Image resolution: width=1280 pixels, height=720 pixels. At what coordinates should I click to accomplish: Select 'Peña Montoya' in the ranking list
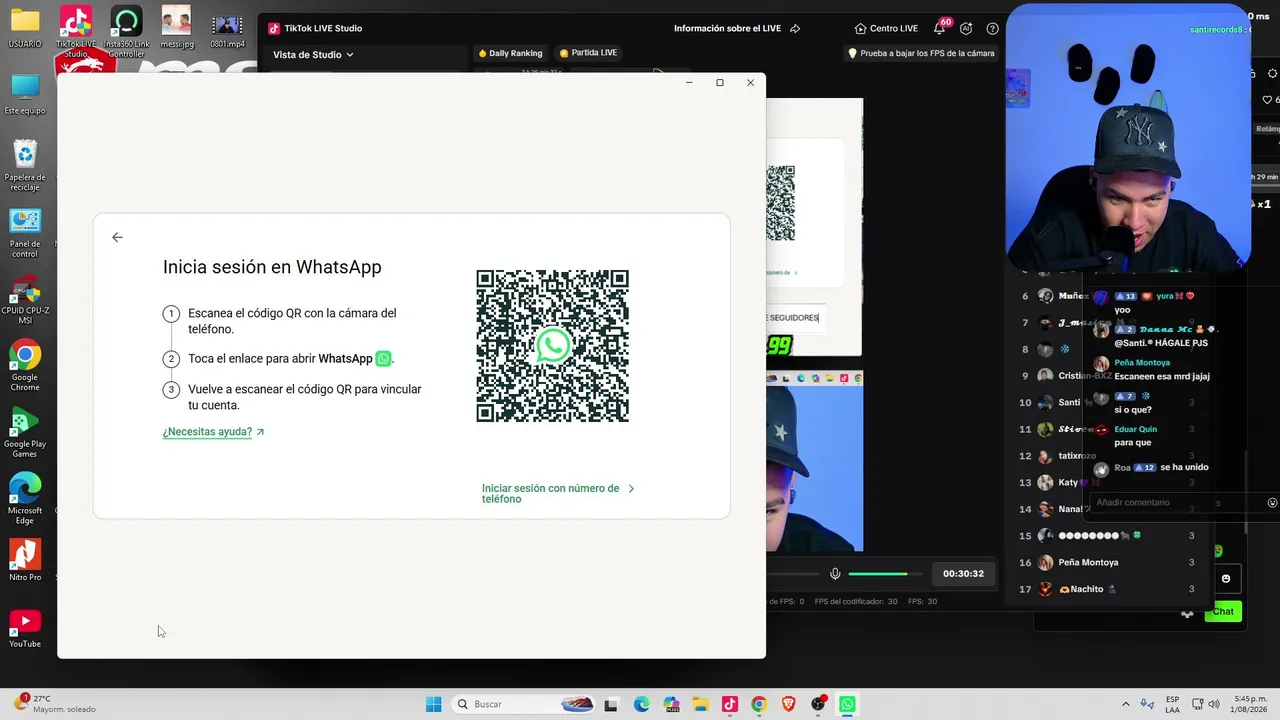pos(1088,563)
